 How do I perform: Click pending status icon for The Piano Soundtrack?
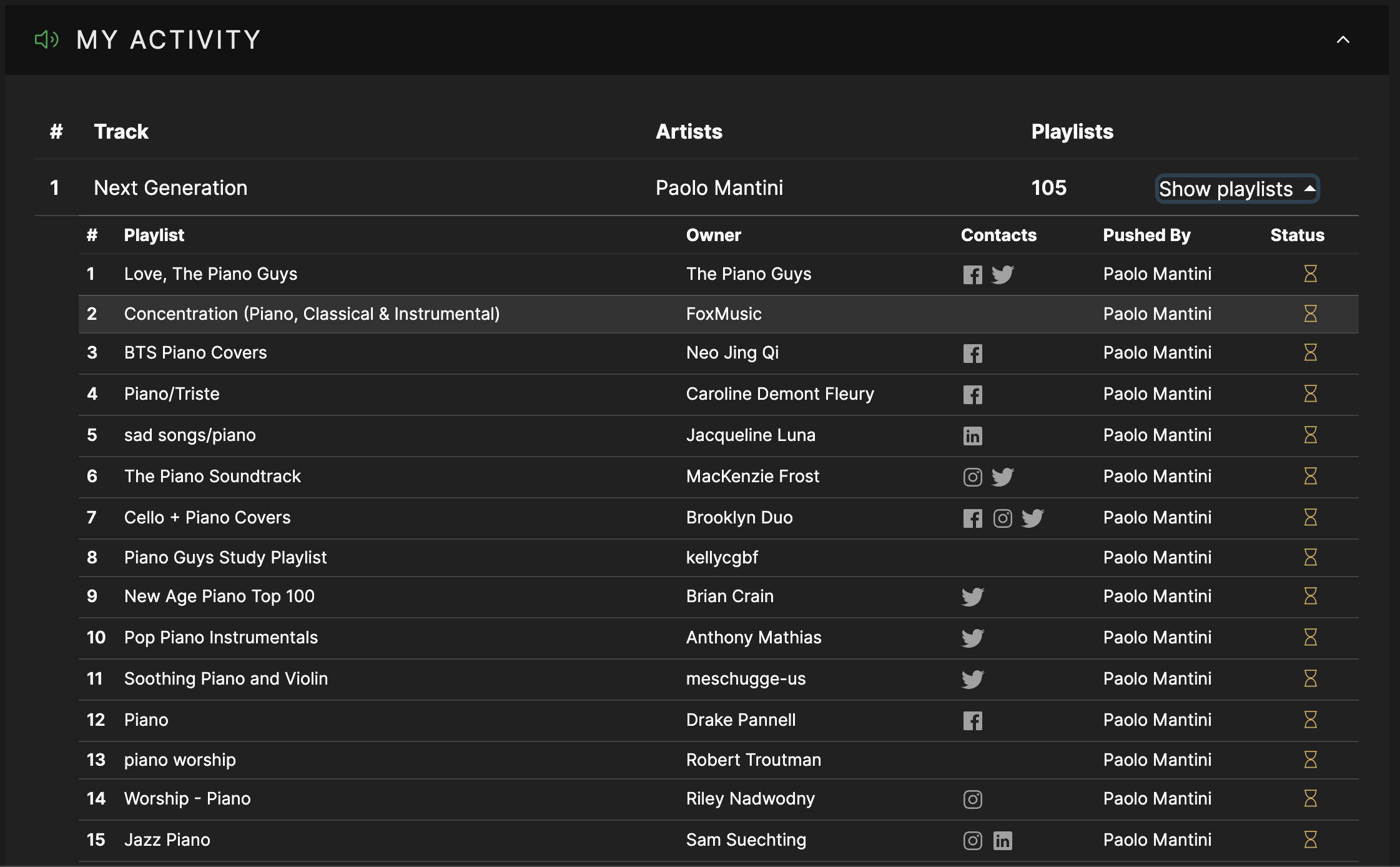(1311, 476)
